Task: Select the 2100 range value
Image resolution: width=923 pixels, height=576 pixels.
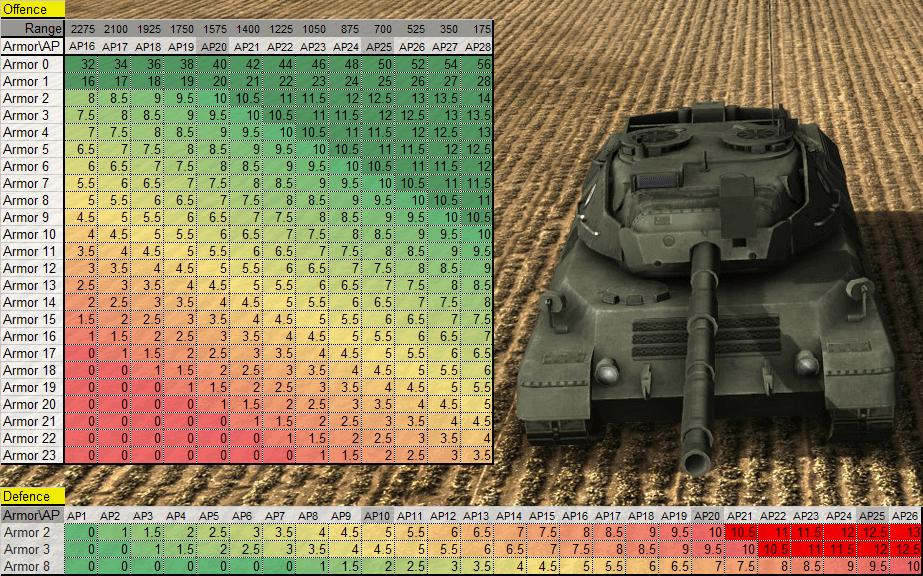Action: pos(115,29)
